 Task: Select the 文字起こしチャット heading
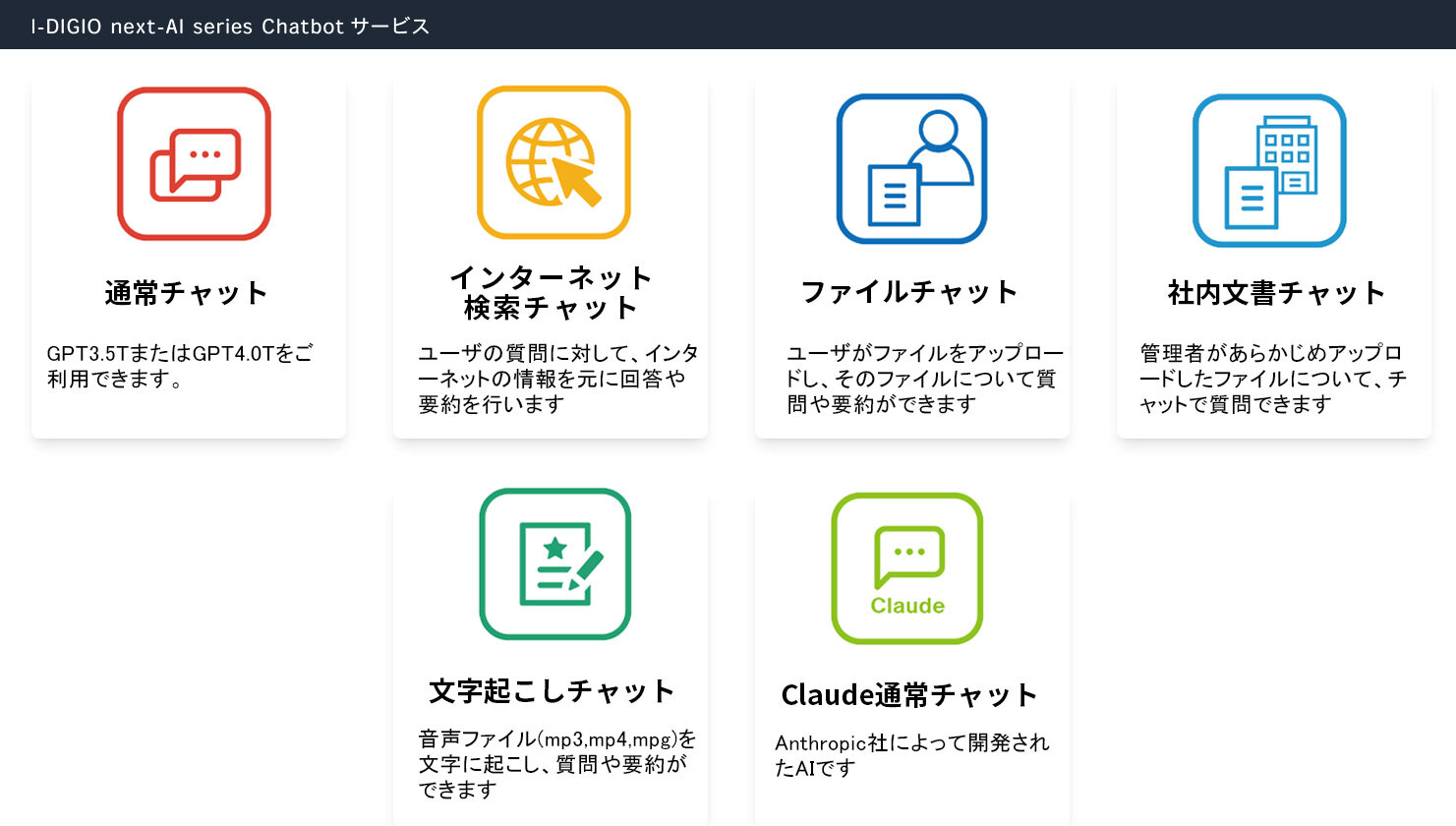[552, 691]
